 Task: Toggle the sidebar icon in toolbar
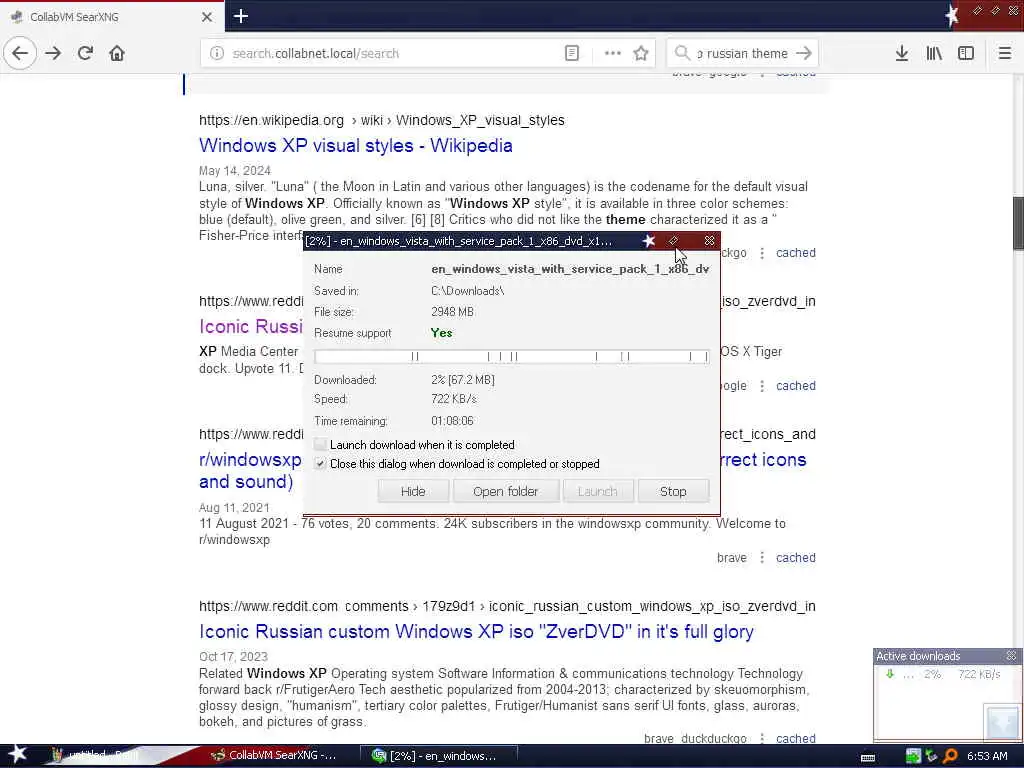(x=966, y=54)
